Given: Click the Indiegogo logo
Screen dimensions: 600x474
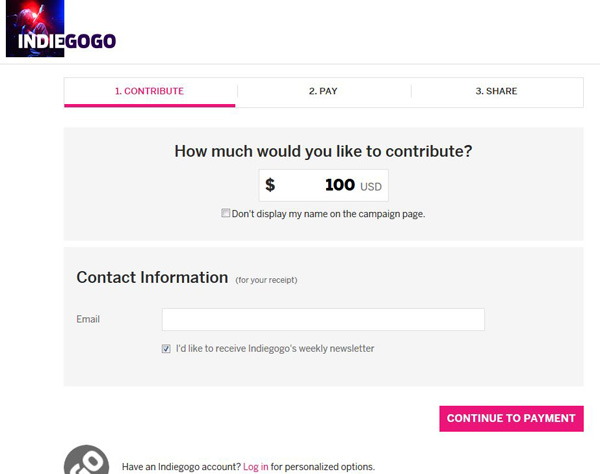Looking at the screenshot, I should tap(67, 41).
